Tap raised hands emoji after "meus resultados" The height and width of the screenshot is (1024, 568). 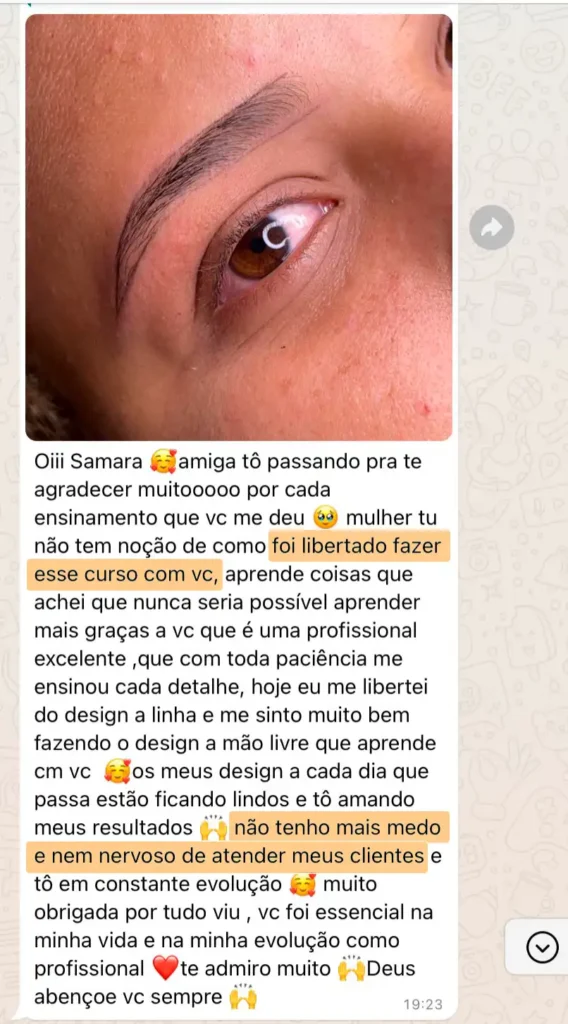pyautogui.click(x=213, y=827)
